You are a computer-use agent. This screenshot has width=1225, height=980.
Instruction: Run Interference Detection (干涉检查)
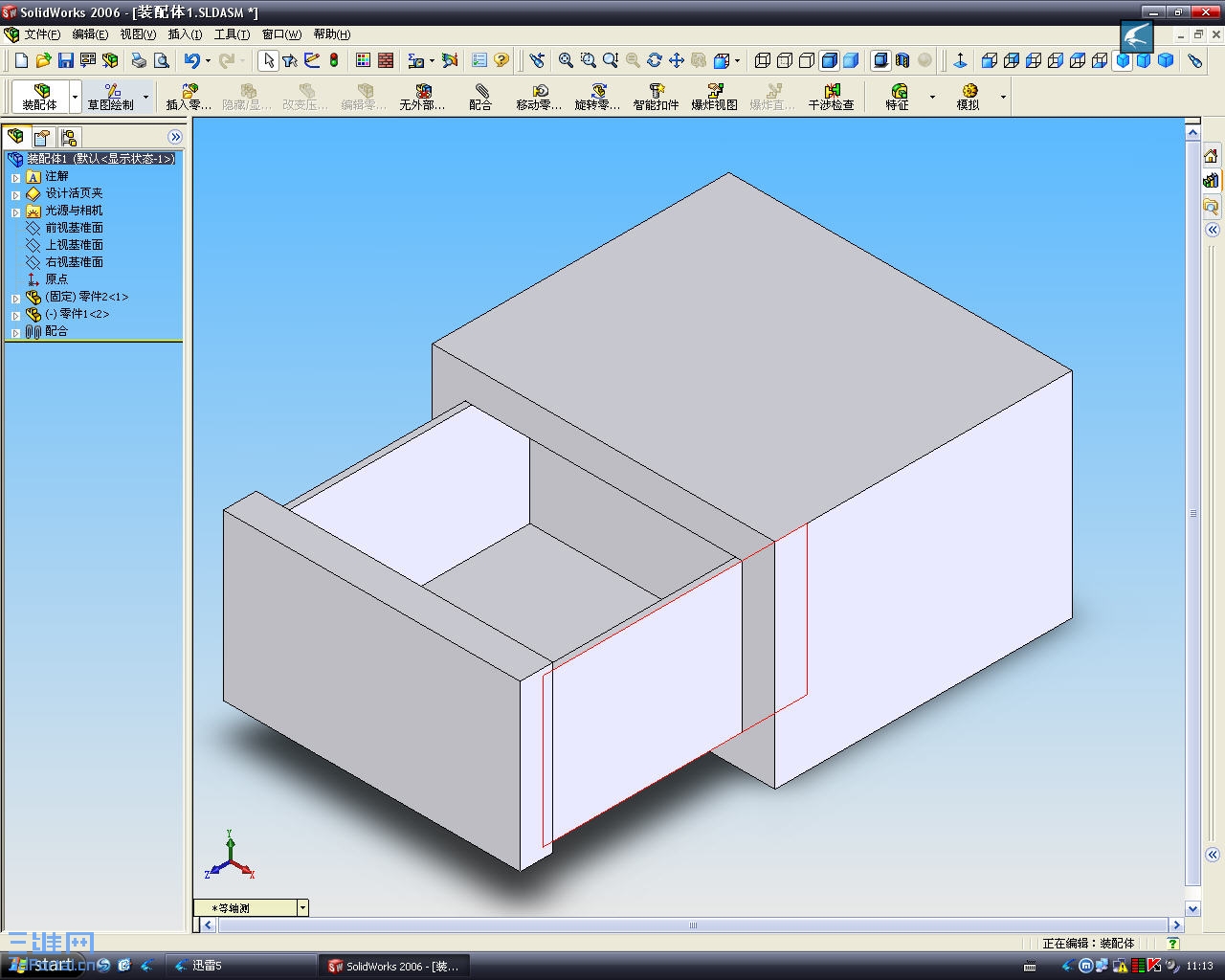tap(831, 97)
